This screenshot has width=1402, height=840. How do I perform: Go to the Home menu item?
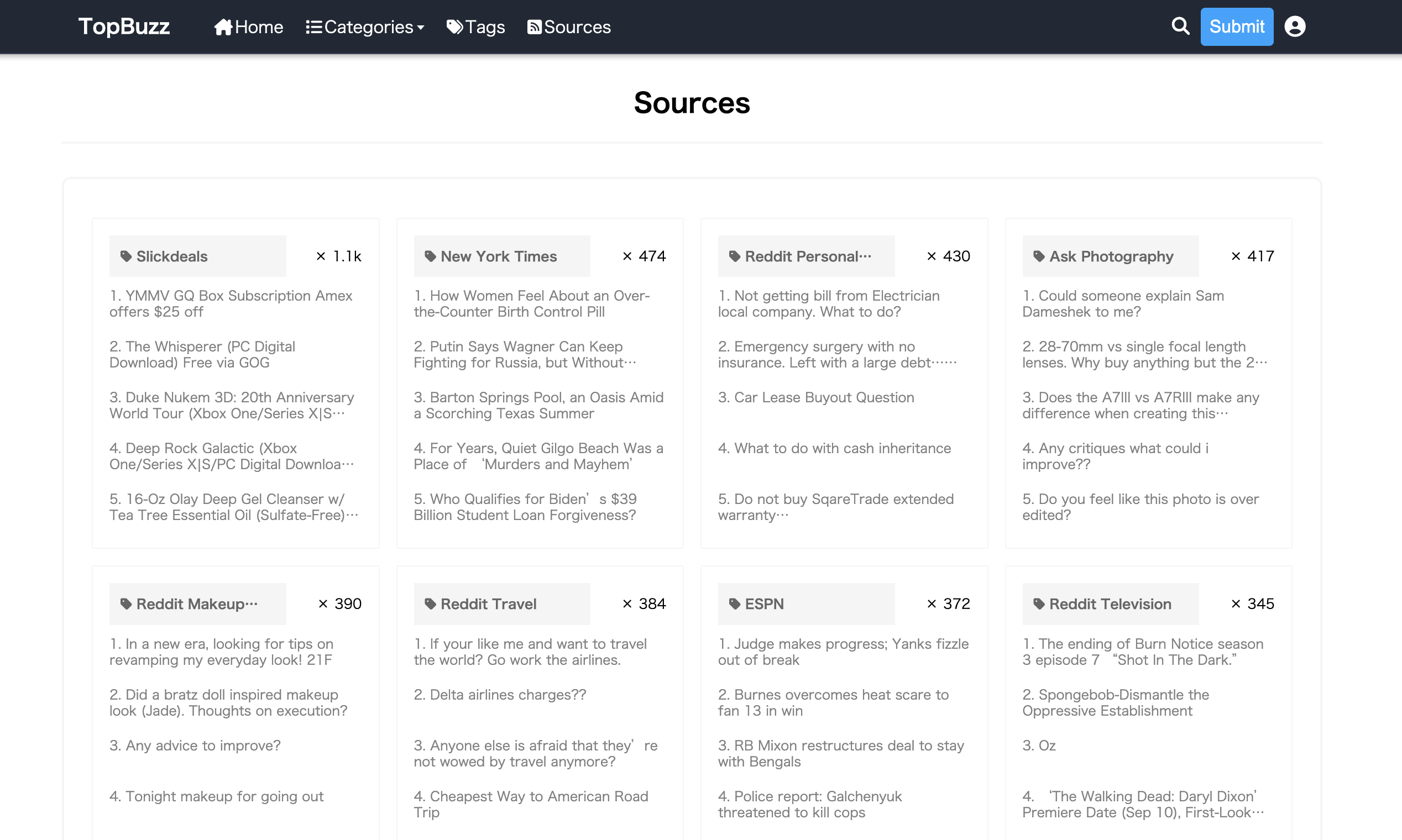(x=249, y=27)
